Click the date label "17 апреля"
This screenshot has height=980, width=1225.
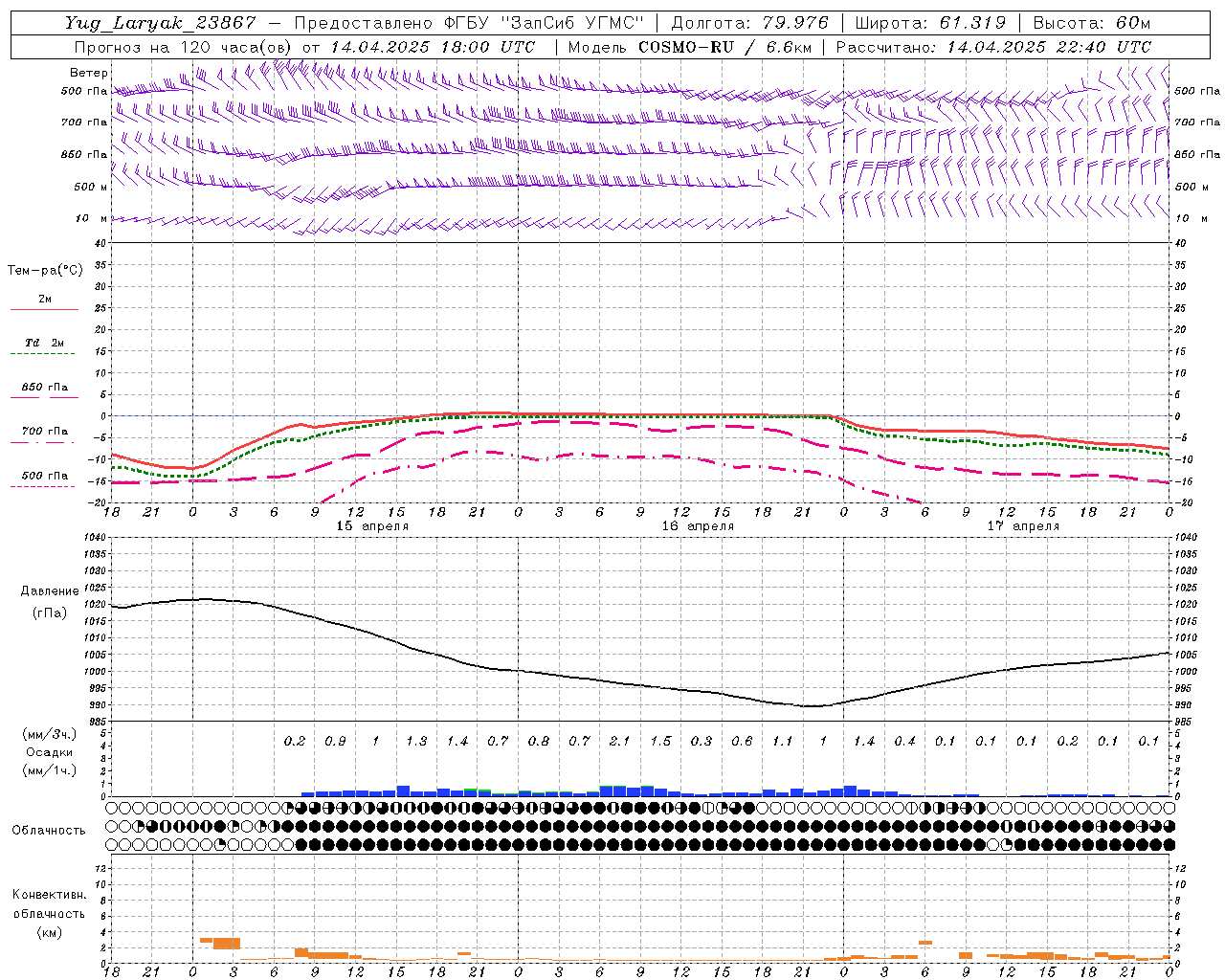1023,526
